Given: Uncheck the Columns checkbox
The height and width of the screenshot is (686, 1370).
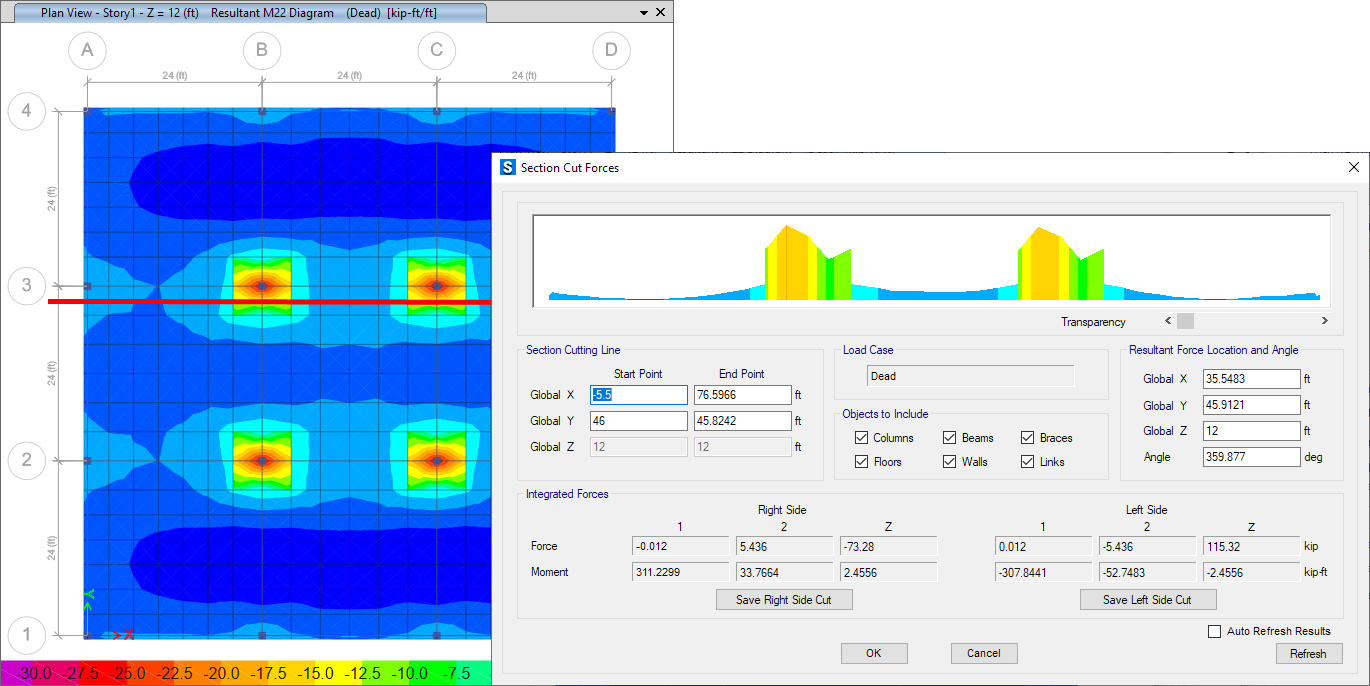Looking at the screenshot, I should click(x=861, y=438).
